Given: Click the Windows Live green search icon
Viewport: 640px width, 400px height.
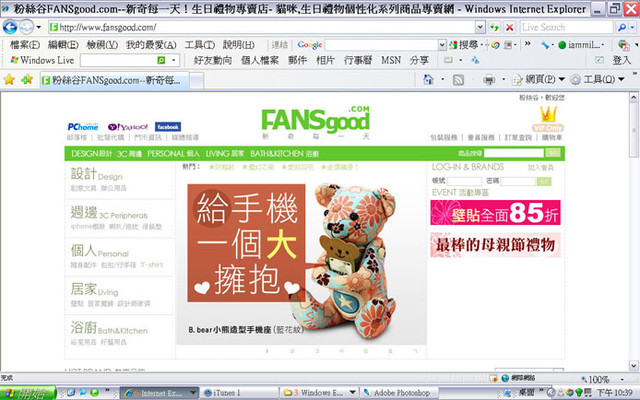Looking at the screenshot, I should click(161, 60).
